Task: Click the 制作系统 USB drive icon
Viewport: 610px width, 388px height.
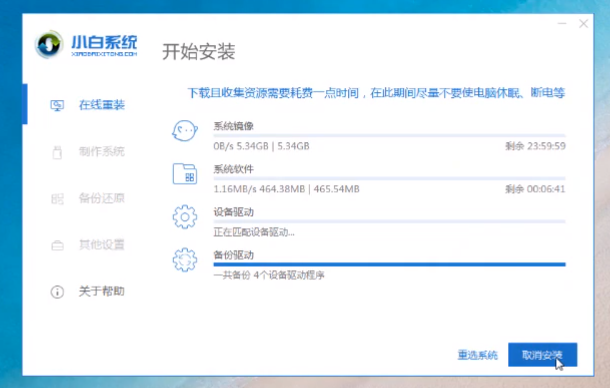Action: [x=57, y=152]
